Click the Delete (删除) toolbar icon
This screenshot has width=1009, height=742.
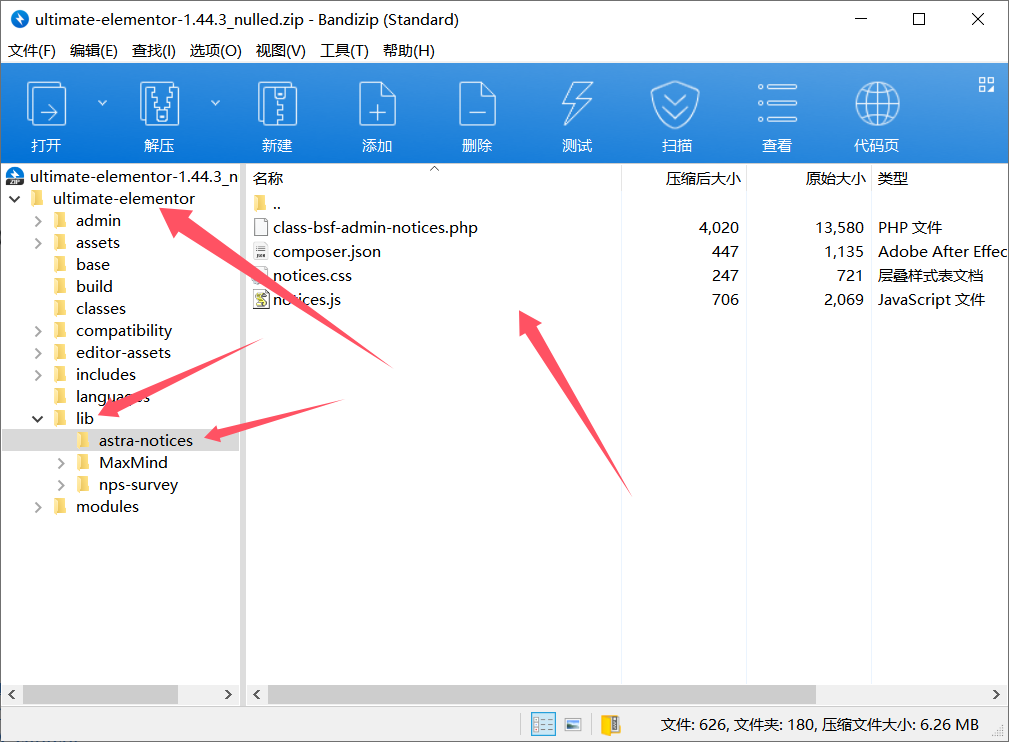(477, 103)
